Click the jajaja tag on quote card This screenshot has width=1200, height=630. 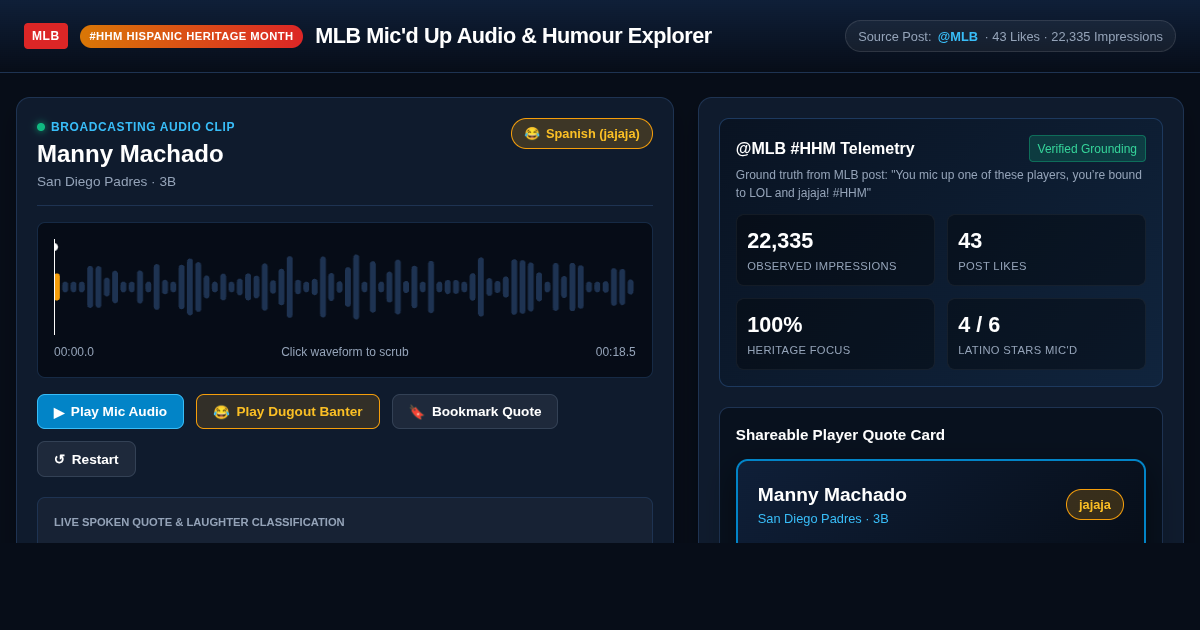pyautogui.click(x=1095, y=504)
